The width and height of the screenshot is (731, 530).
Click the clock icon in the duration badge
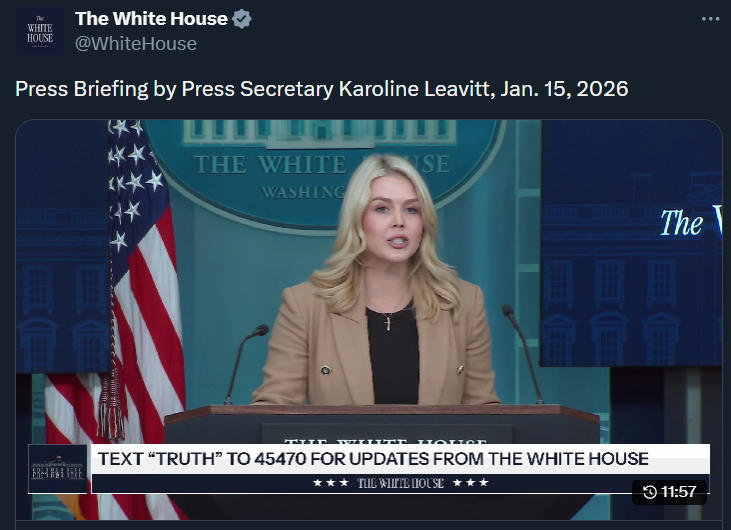649,492
